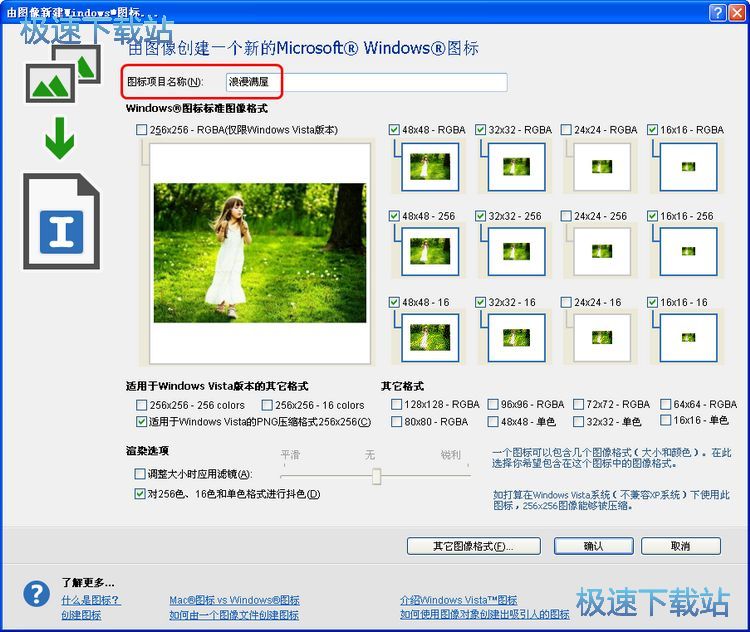Select the 32x32 - 256 preview image
Image resolution: width=750 pixels, height=632 pixels.
click(516, 251)
